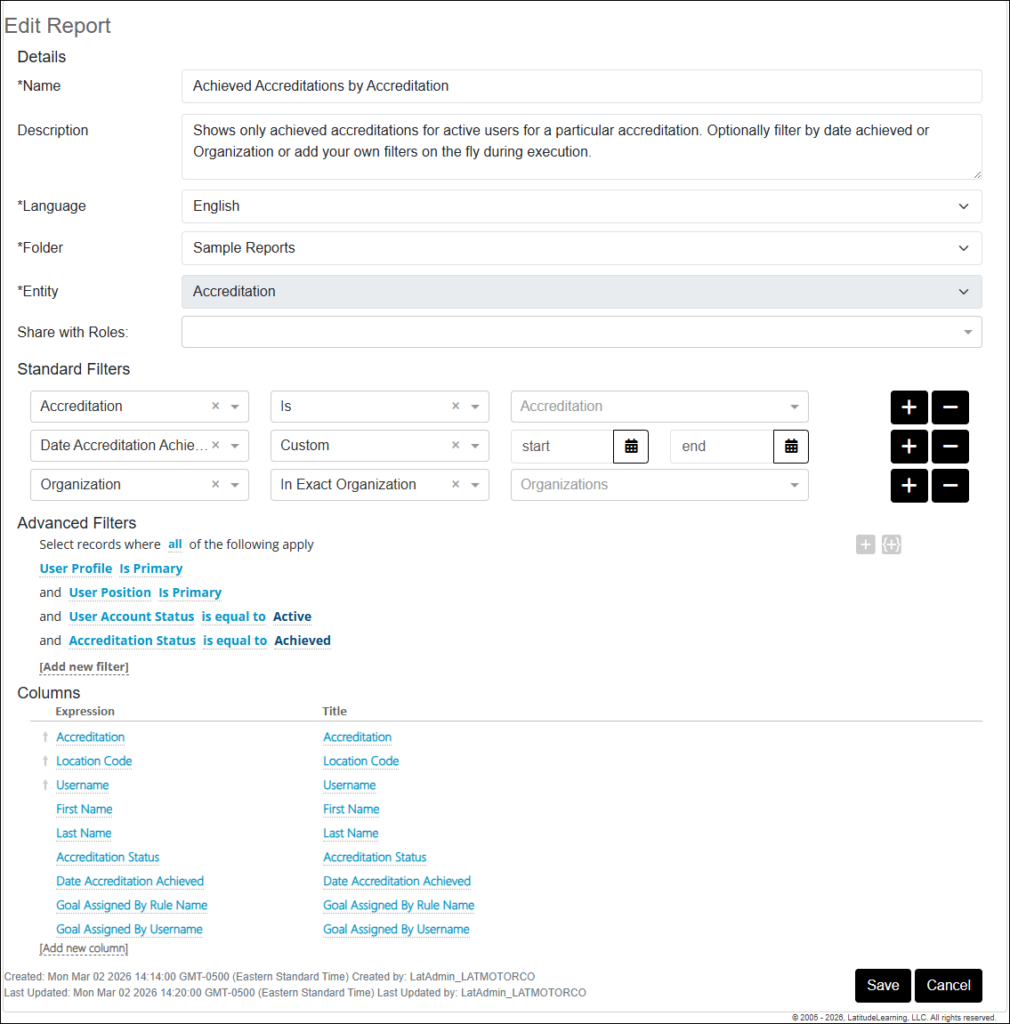Remove the Date Accreditation Achieved filter row

pos(950,446)
